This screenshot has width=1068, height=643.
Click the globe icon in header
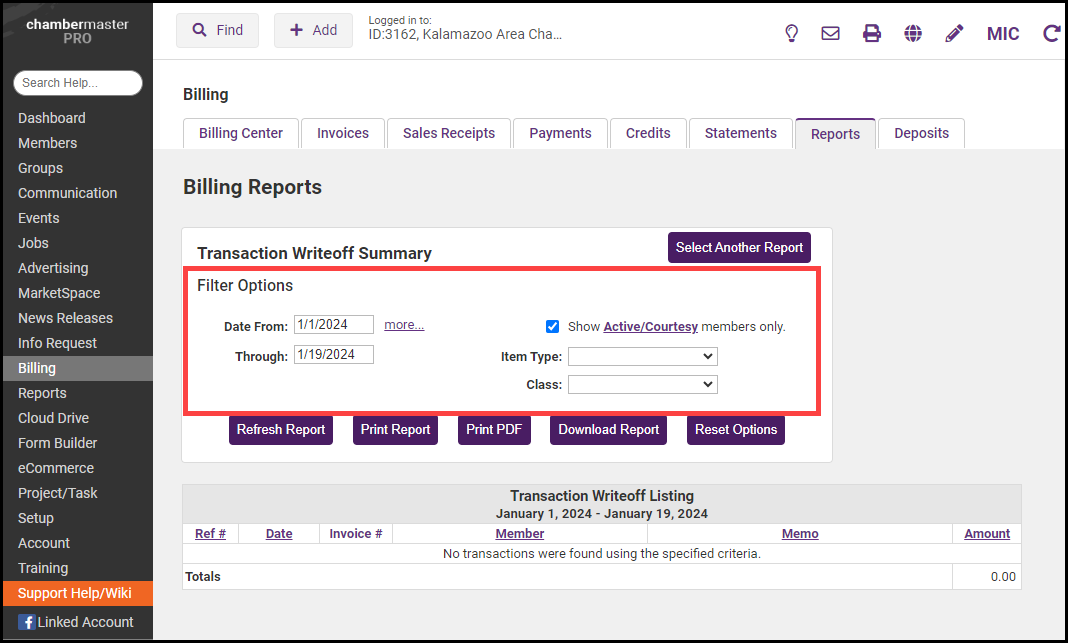[913, 33]
